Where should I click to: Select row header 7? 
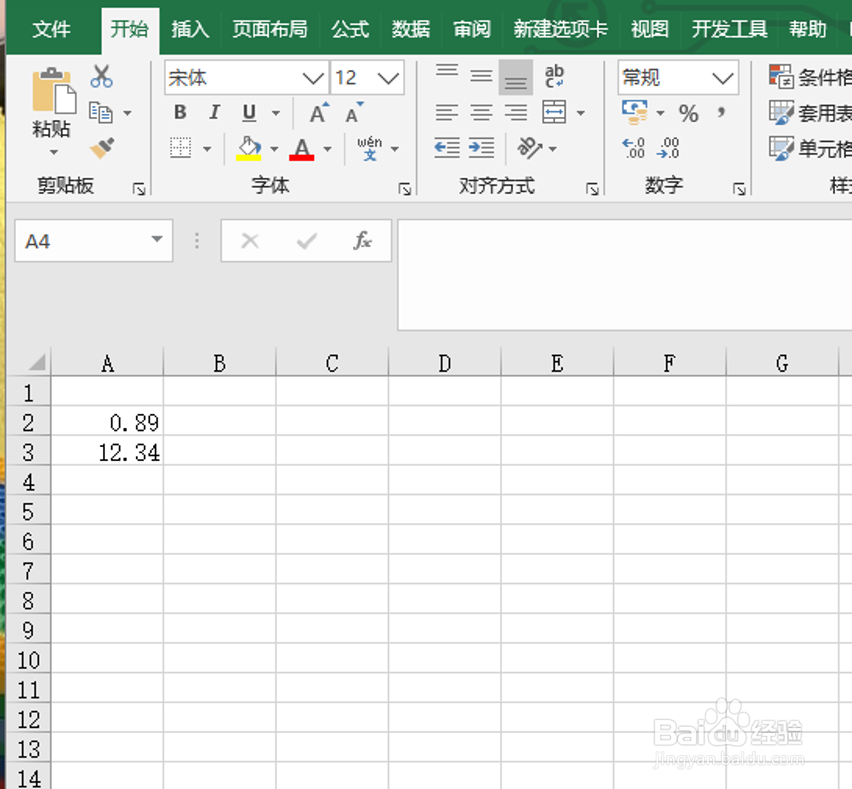(x=29, y=571)
